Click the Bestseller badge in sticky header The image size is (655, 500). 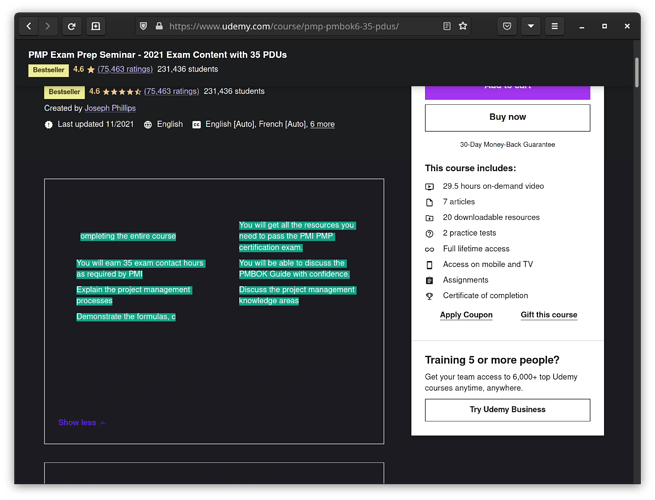48,70
